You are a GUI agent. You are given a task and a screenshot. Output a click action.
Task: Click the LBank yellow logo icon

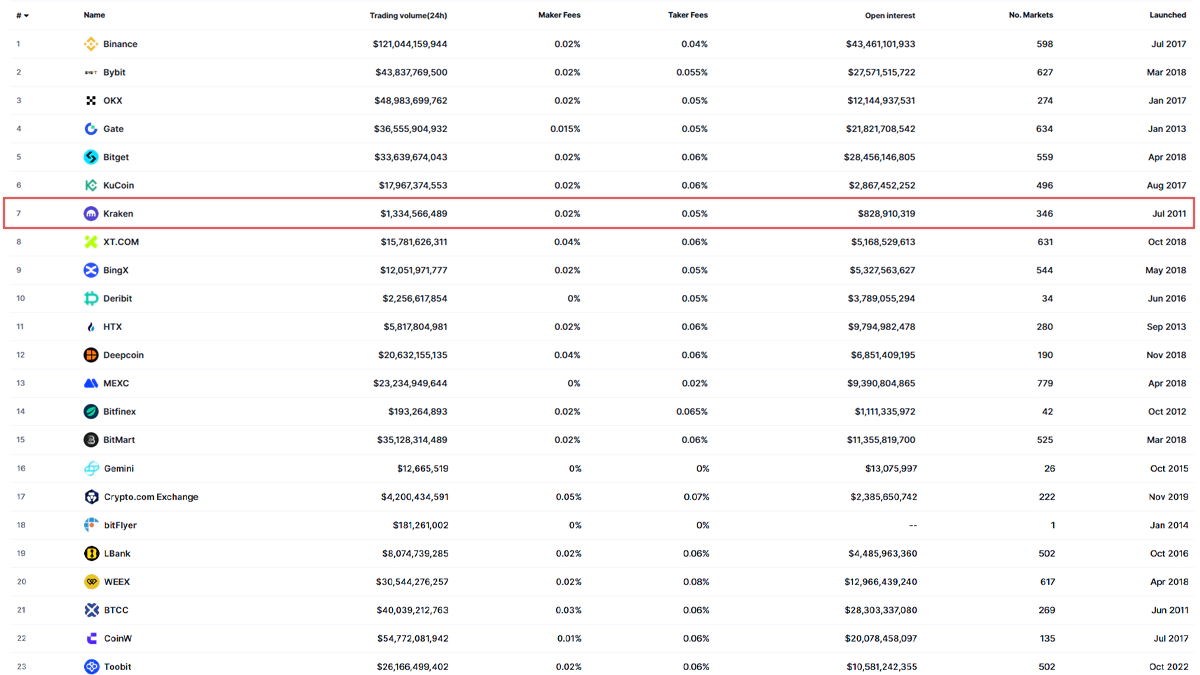pos(91,553)
